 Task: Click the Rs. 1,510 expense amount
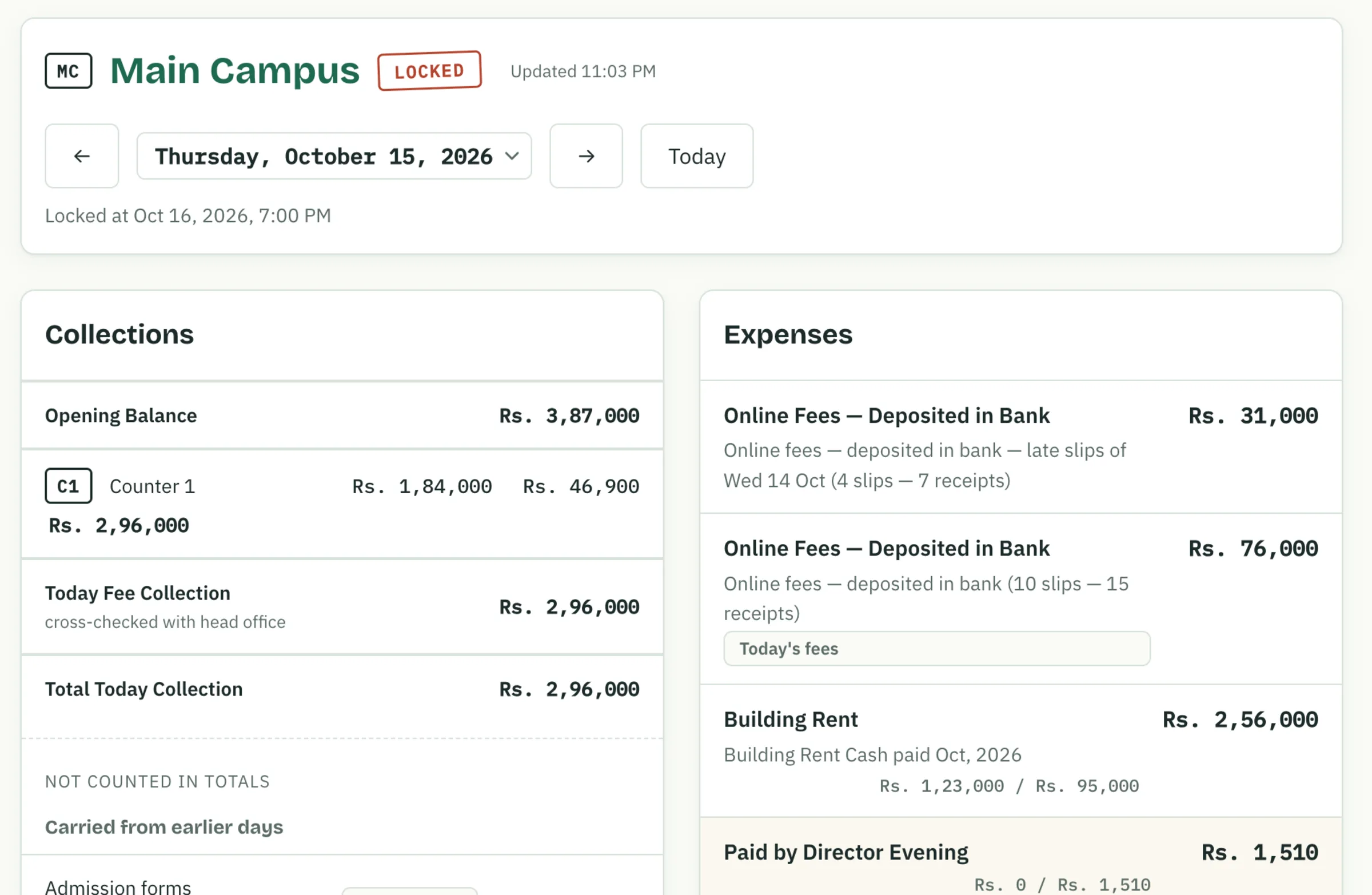pyautogui.click(x=1259, y=852)
